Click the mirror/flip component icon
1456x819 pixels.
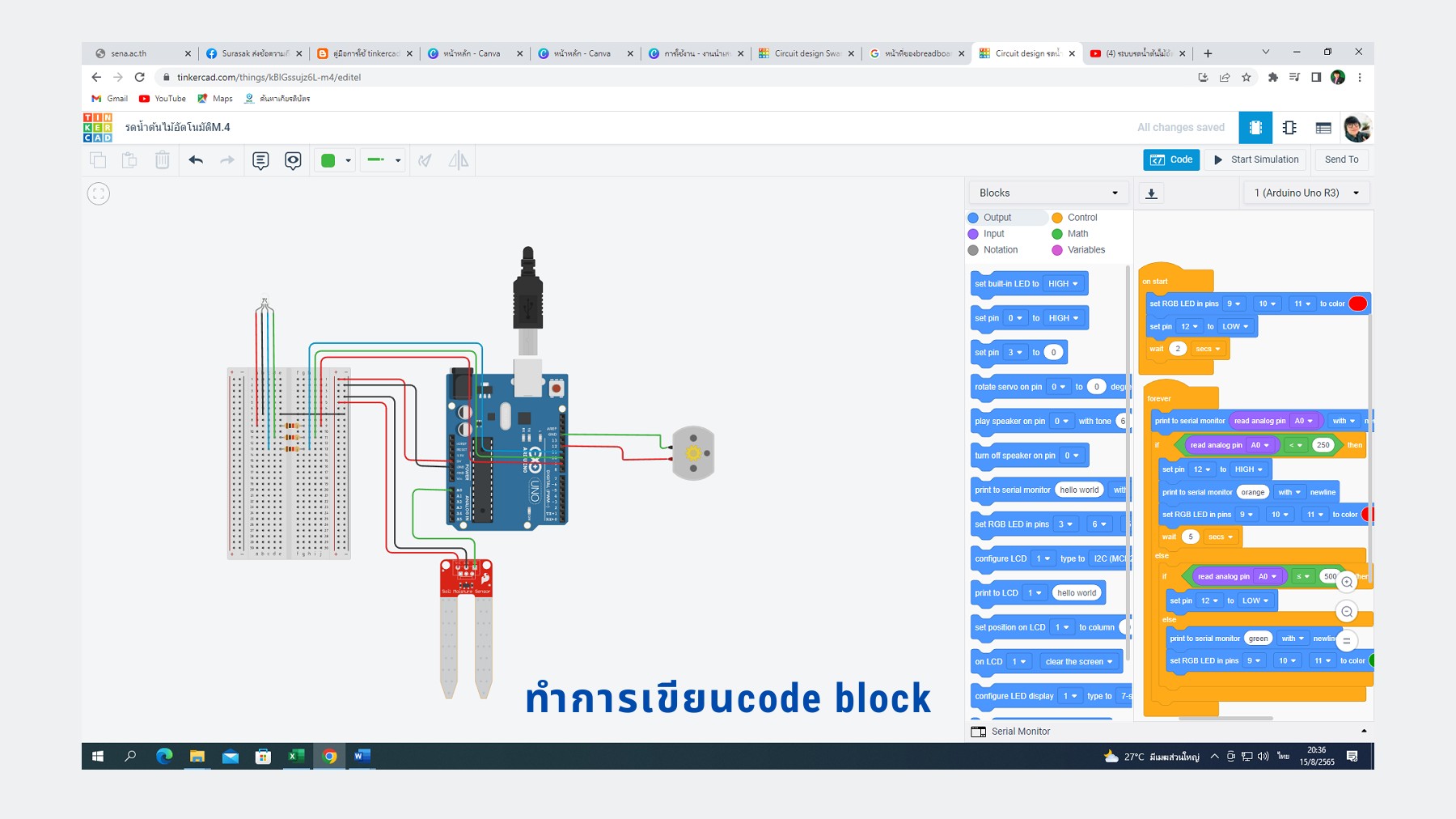point(458,159)
